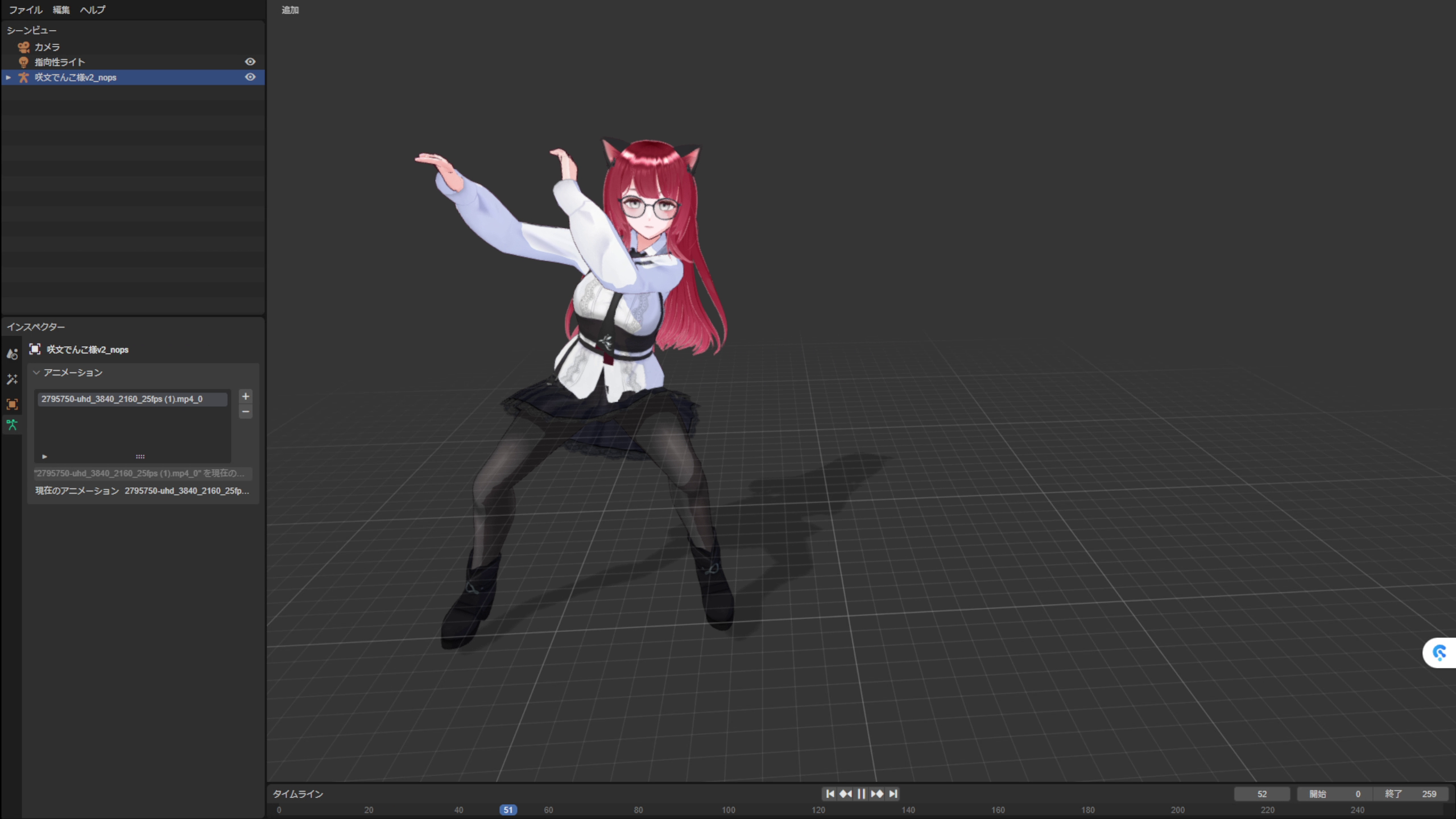1456x819 pixels.
Task: Toggle visibility of 咲文でんこ様v2_nops model
Action: tap(250, 77)
